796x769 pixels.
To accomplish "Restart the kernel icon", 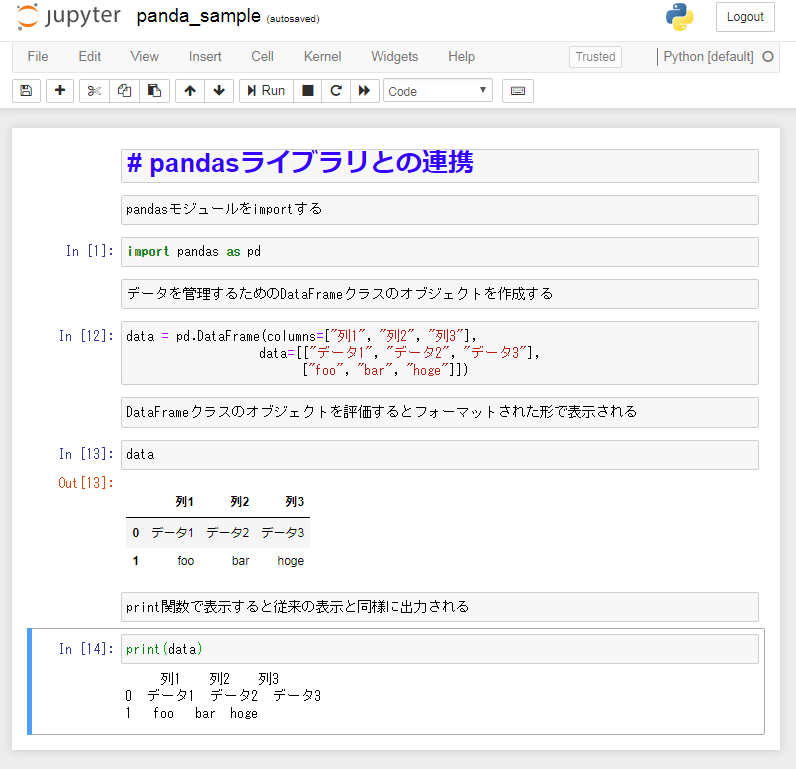I will click(x=336, y=91).
